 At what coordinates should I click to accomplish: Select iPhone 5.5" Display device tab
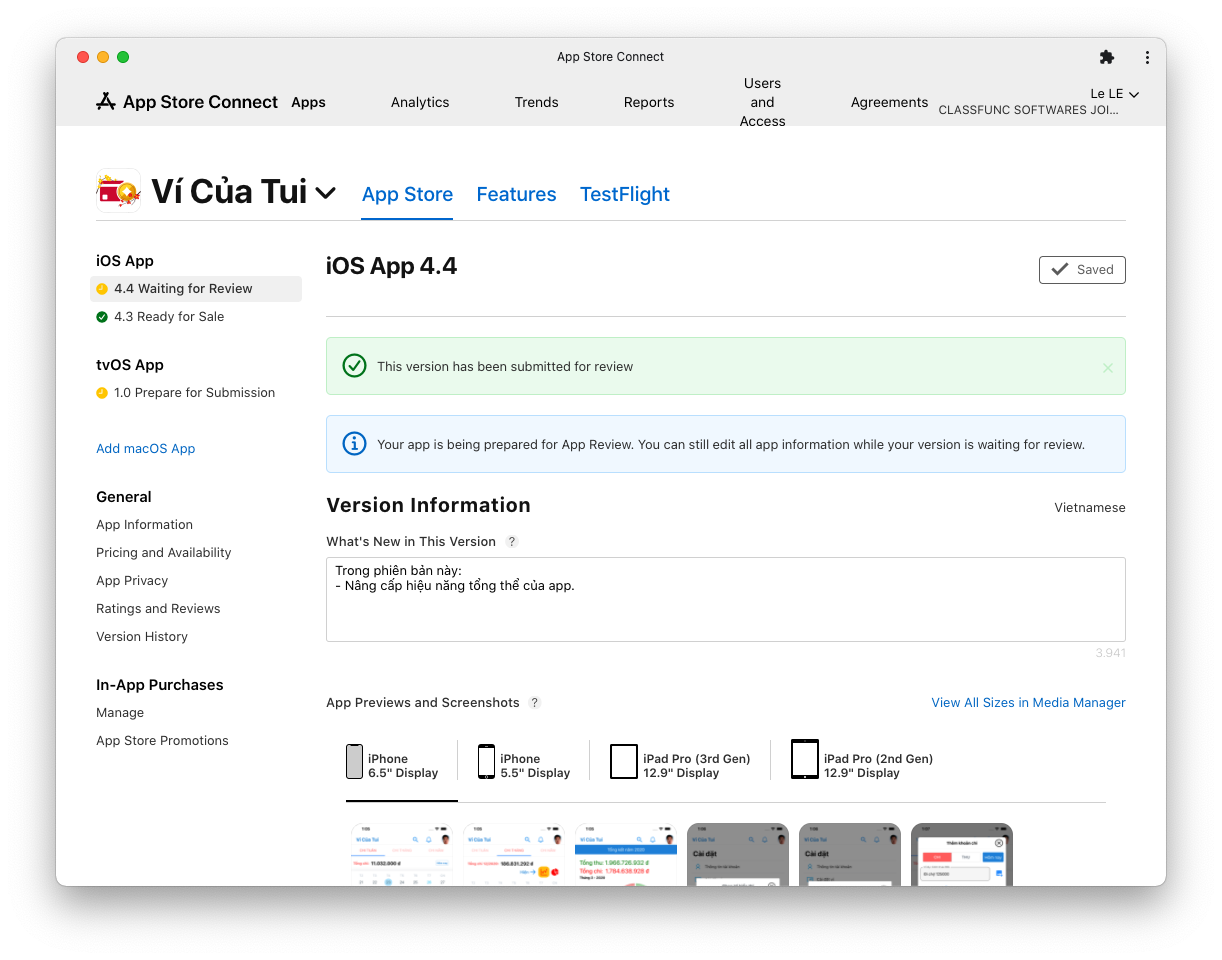pyautogui.click(x=524, y=765)
